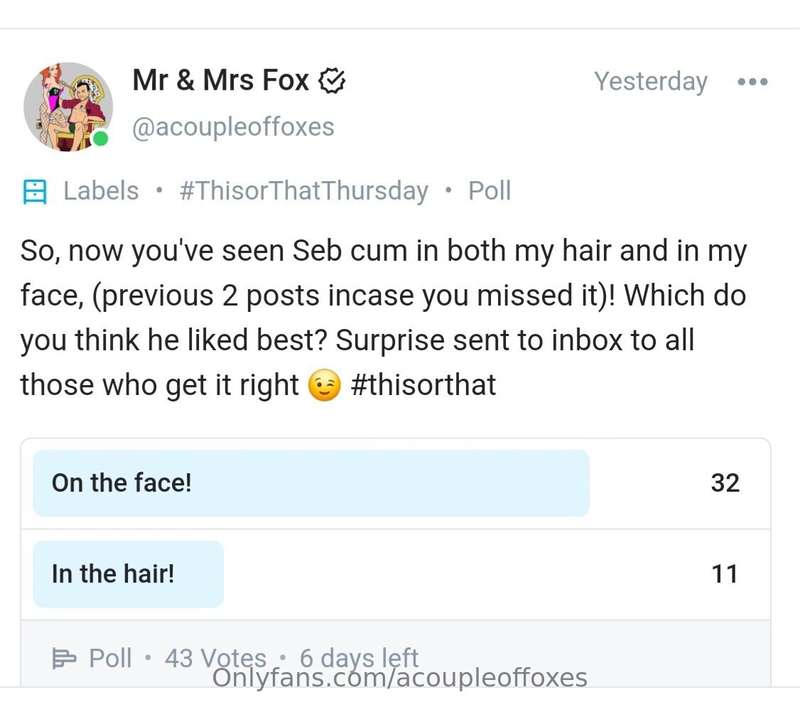Image resolution: width=800 pixels, height=702 pixels.
Task: Vote for the first poll option
Action: (311, 483)
